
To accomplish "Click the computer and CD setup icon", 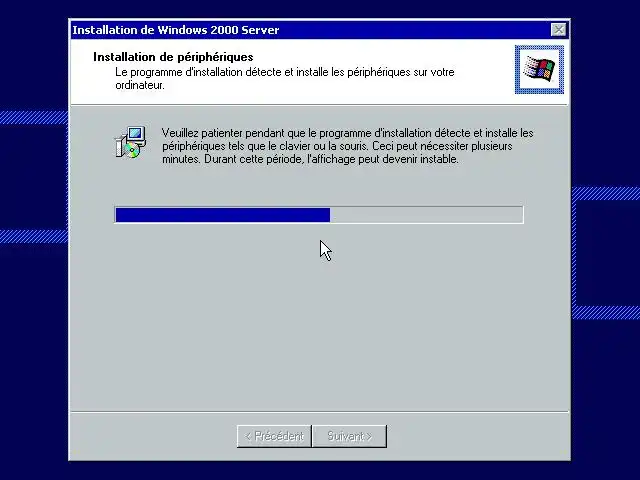I will 130,142.
